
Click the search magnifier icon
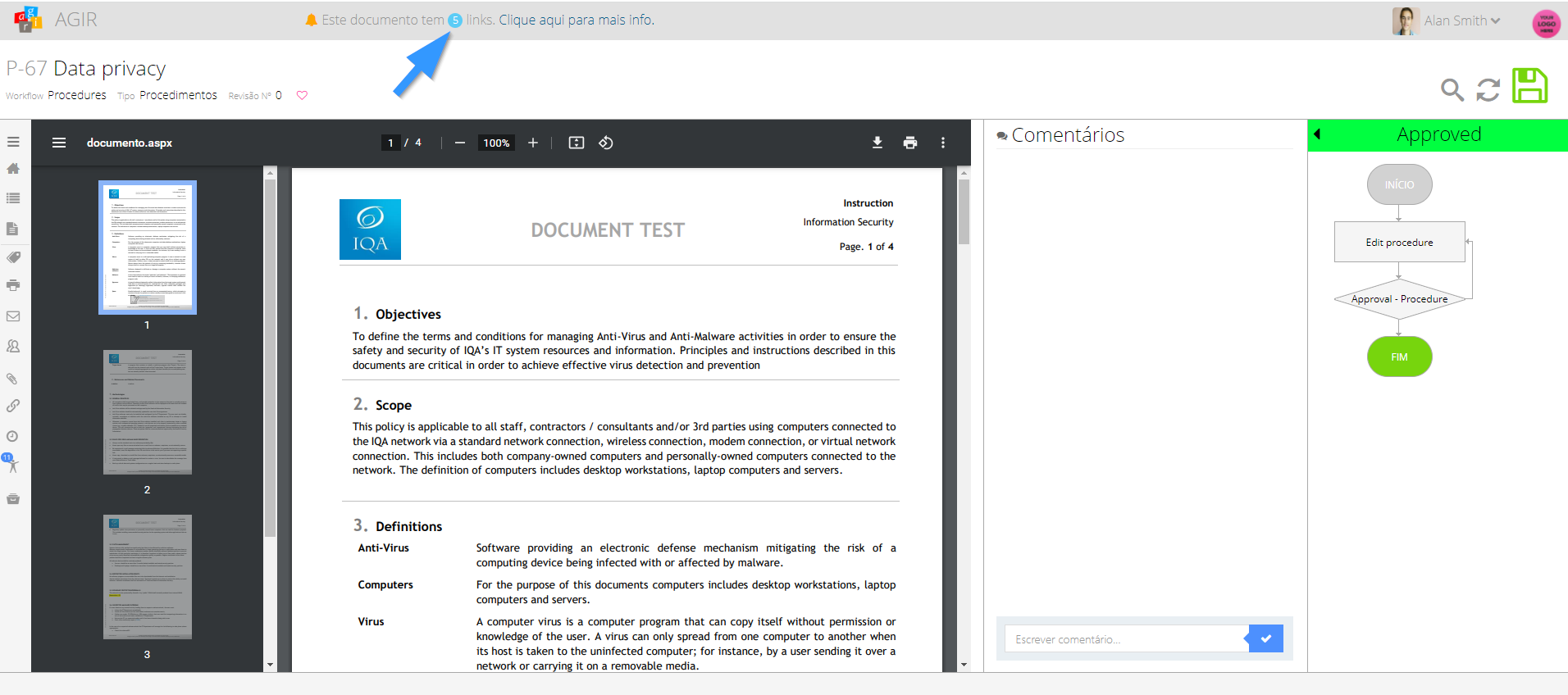tap(1452, 89)
